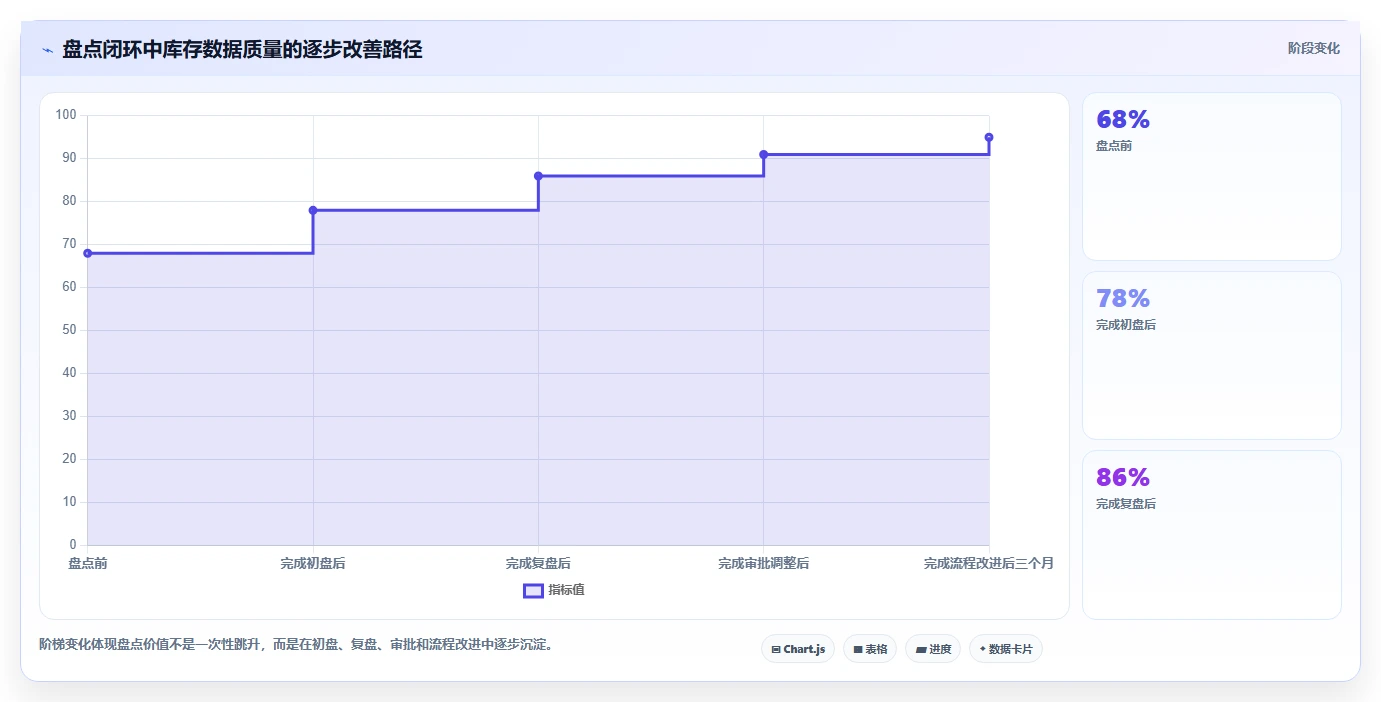This screenshot has width=1381, height=702.
Task: Click the 进度 tag chip
Action: [x=932, y=649]
